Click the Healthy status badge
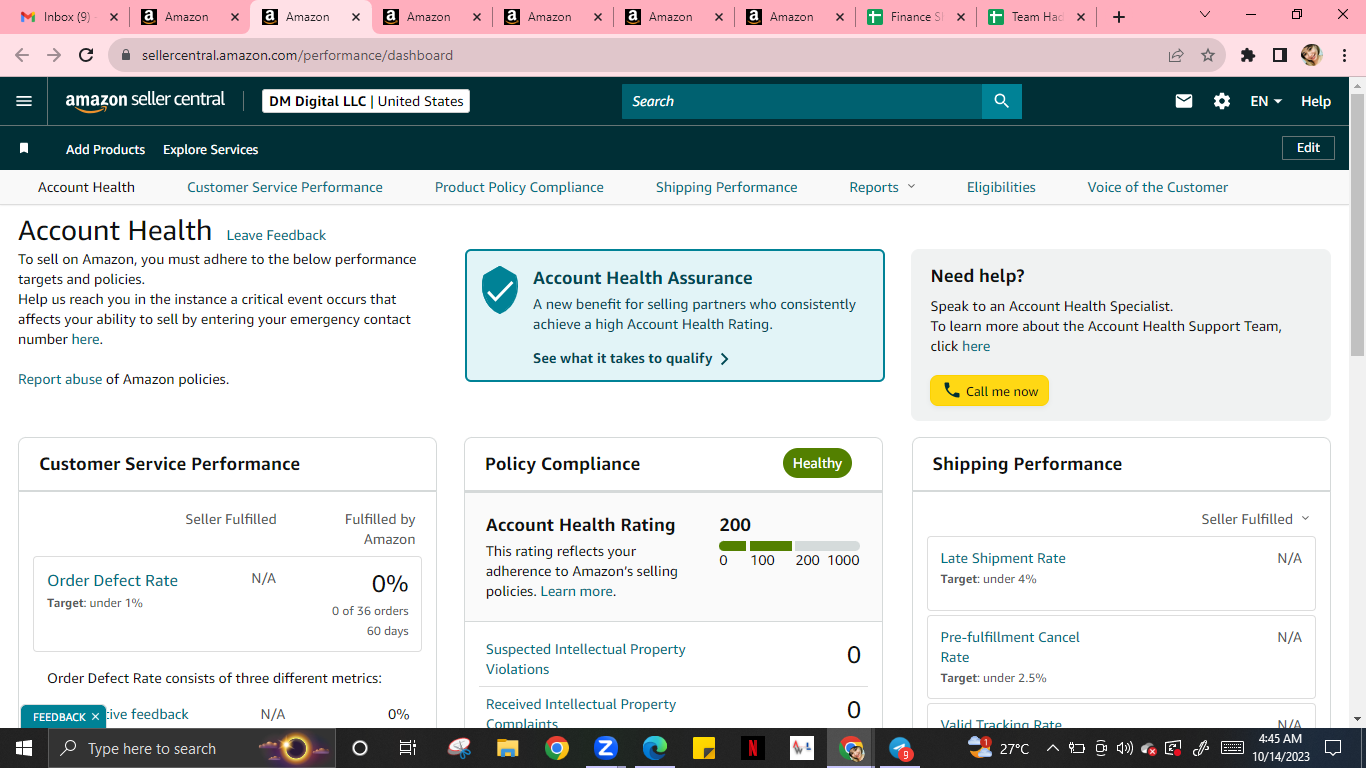The height and width of the screenshot is (768, 1366). point(817,463)
